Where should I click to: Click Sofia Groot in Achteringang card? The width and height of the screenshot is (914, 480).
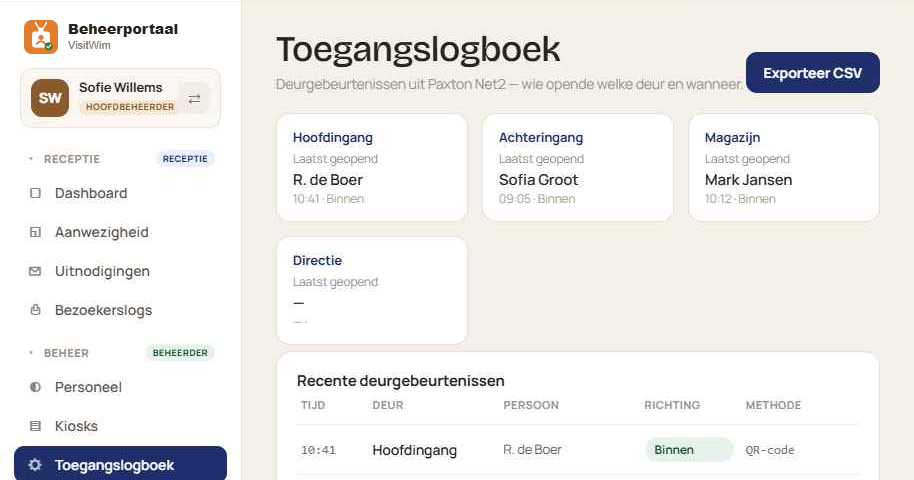(539, 180)
